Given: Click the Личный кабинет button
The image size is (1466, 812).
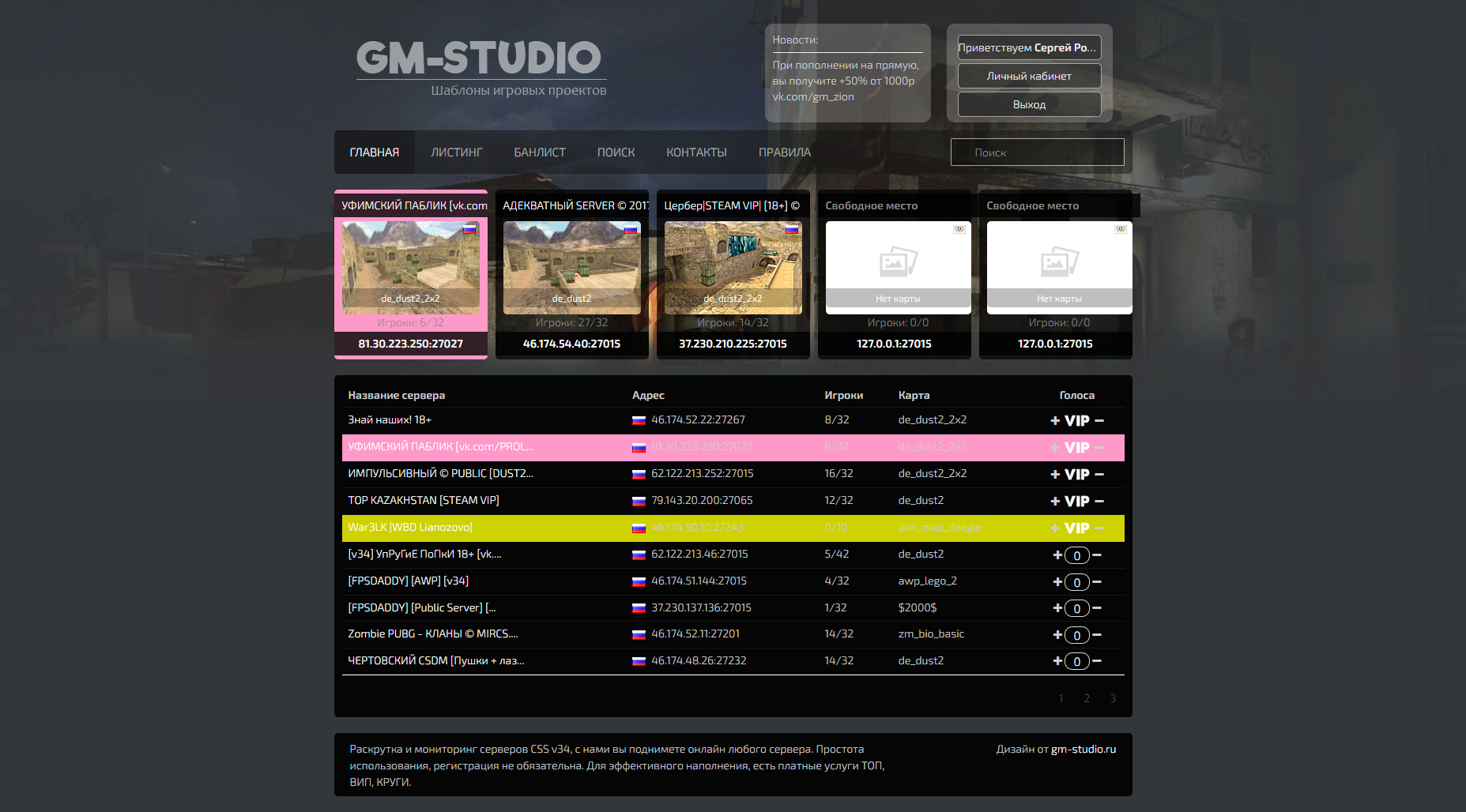Looking at the screenshot, I should [x=1029, y=76].
